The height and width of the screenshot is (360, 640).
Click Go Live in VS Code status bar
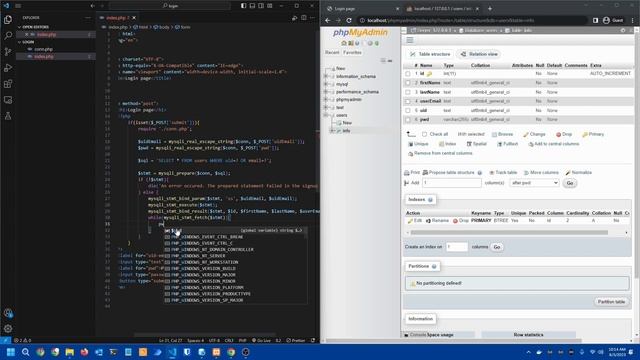261,340
